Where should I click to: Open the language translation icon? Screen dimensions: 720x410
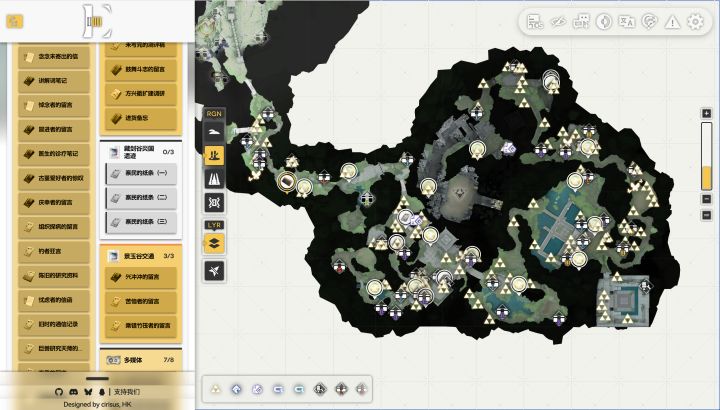tap(627, 22)
